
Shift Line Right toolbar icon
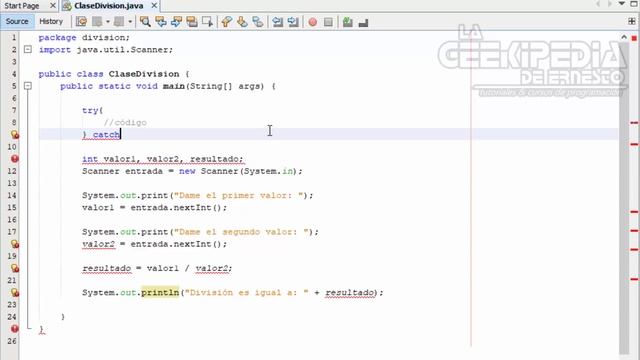pyautogui.click(x=293, y=22)
